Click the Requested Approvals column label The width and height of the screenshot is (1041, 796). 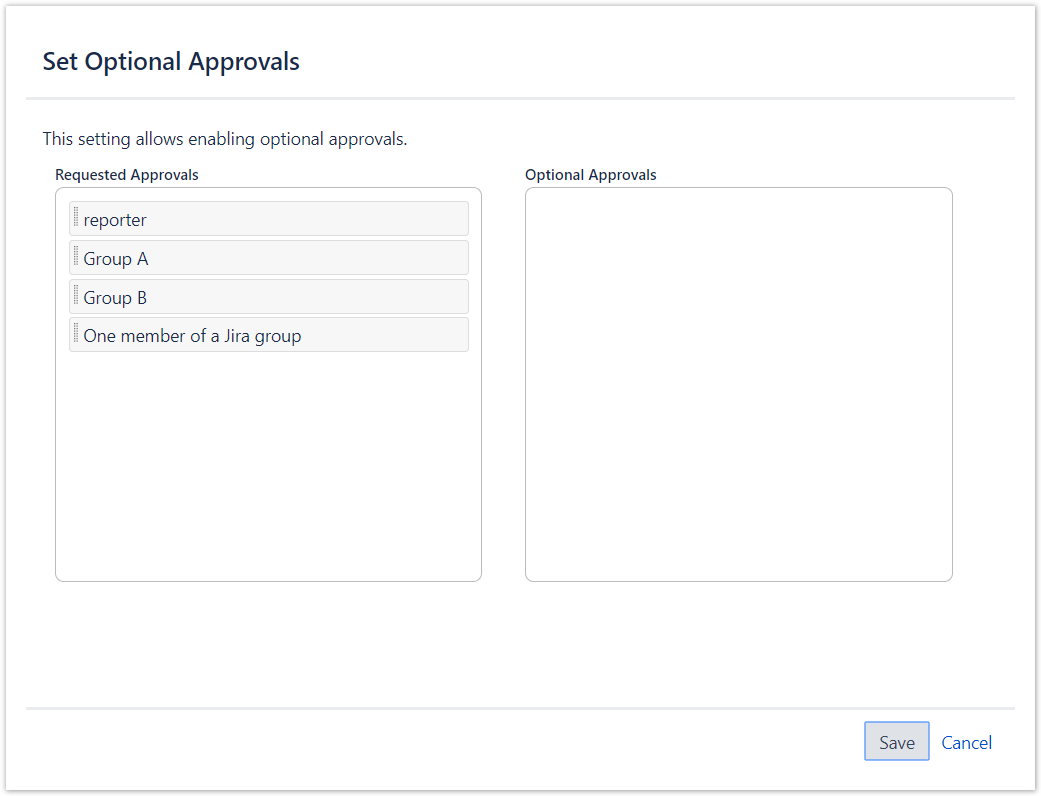pyautogui.click(x=127, y=175)
